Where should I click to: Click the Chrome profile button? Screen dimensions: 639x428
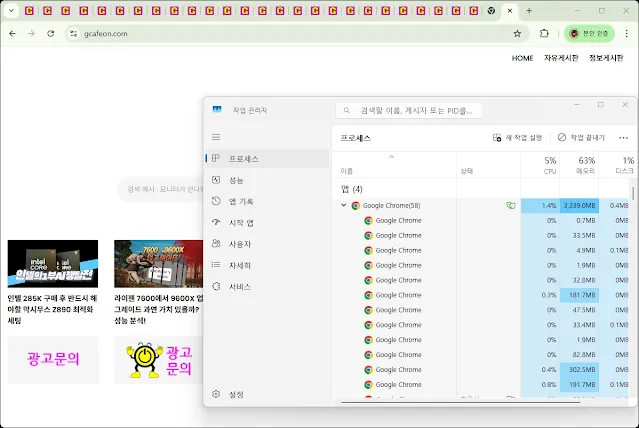[x=589, y=33]
